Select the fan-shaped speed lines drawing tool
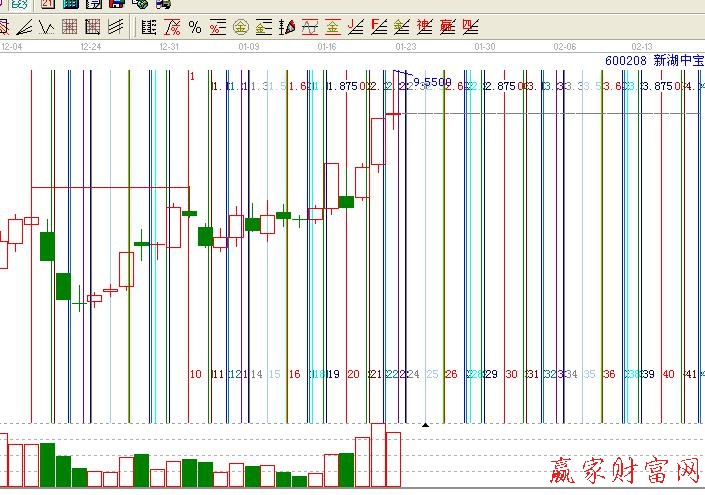Image resolution: width=705 pixels, height=495 pixels. click(x=24, y=27)
